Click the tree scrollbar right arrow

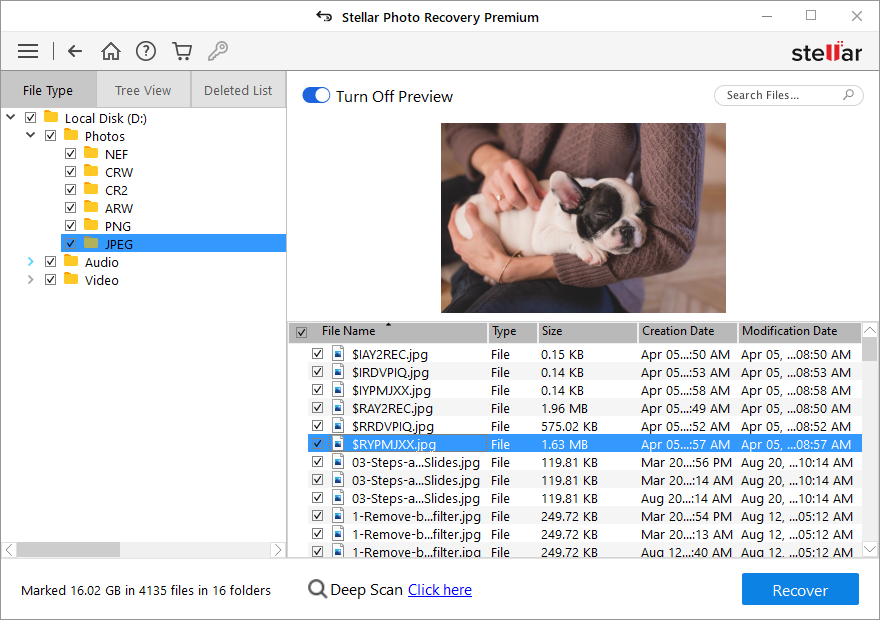click(x=277, y=549)
